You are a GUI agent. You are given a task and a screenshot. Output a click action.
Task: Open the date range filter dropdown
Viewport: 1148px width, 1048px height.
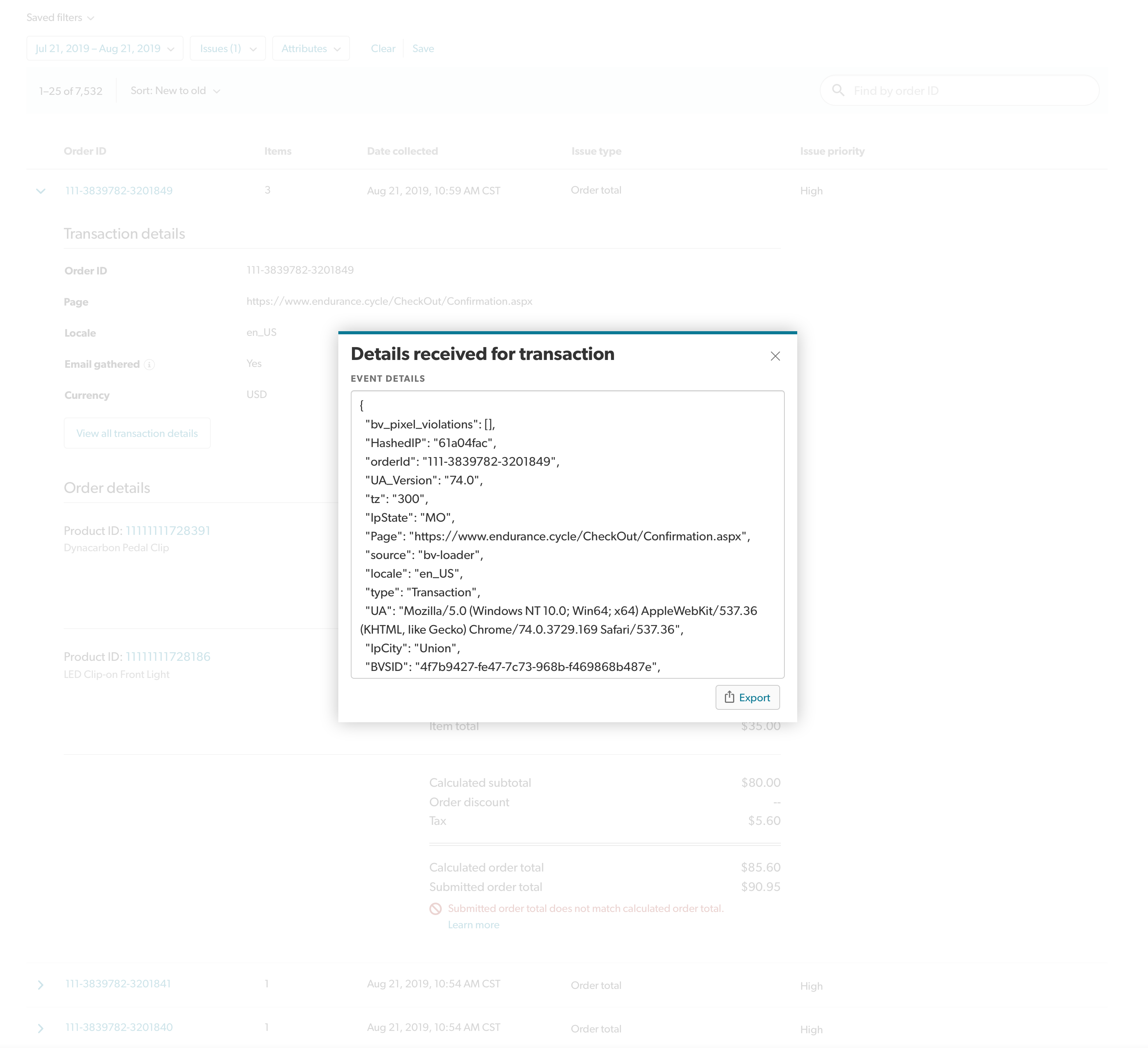pos(105,49)
